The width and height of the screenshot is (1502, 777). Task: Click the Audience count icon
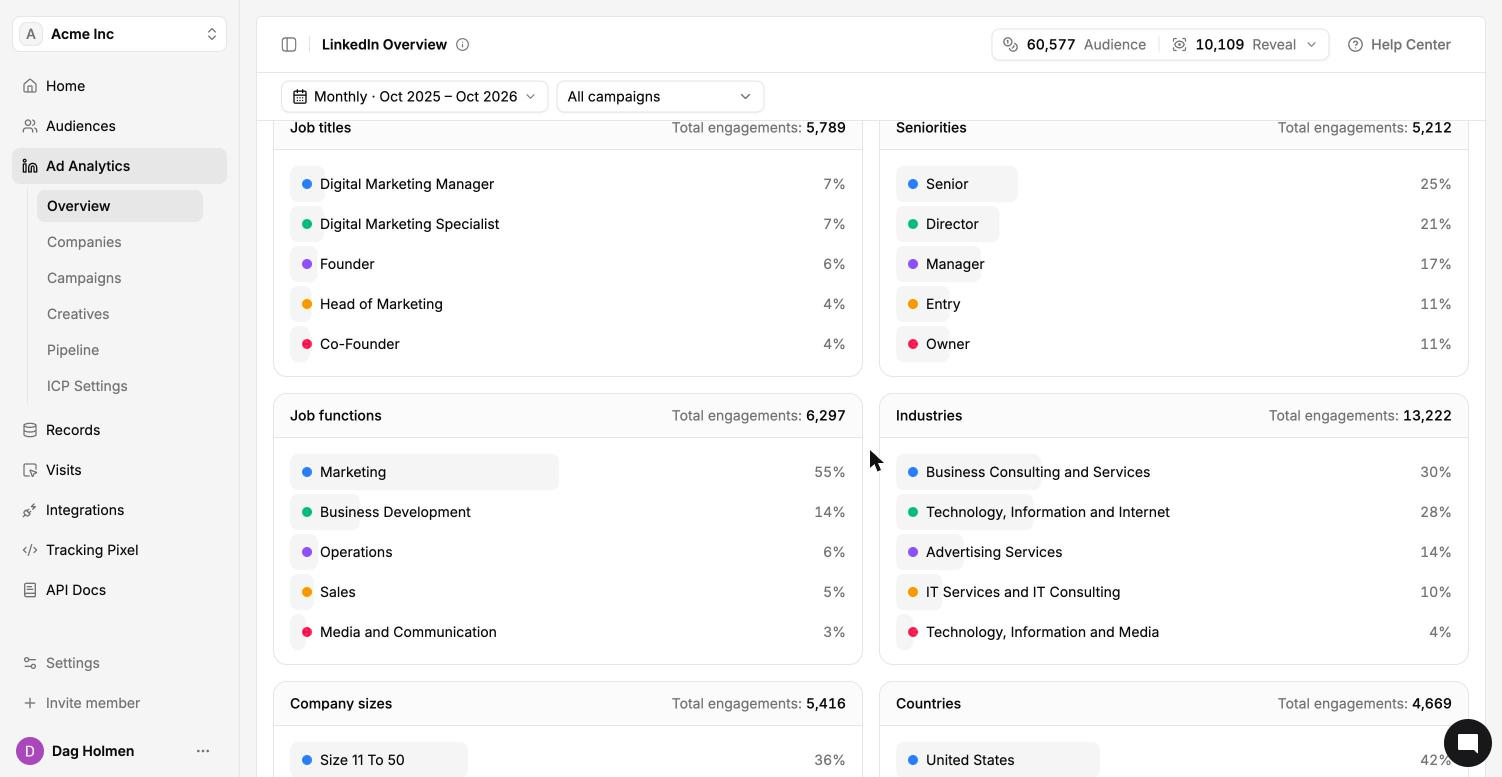[1010, 44]
